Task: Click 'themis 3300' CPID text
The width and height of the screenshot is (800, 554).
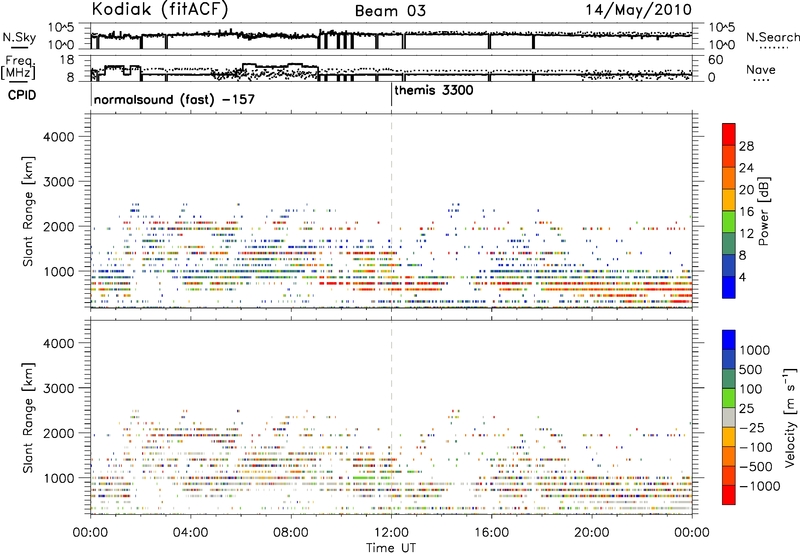Action: [434, 90]
